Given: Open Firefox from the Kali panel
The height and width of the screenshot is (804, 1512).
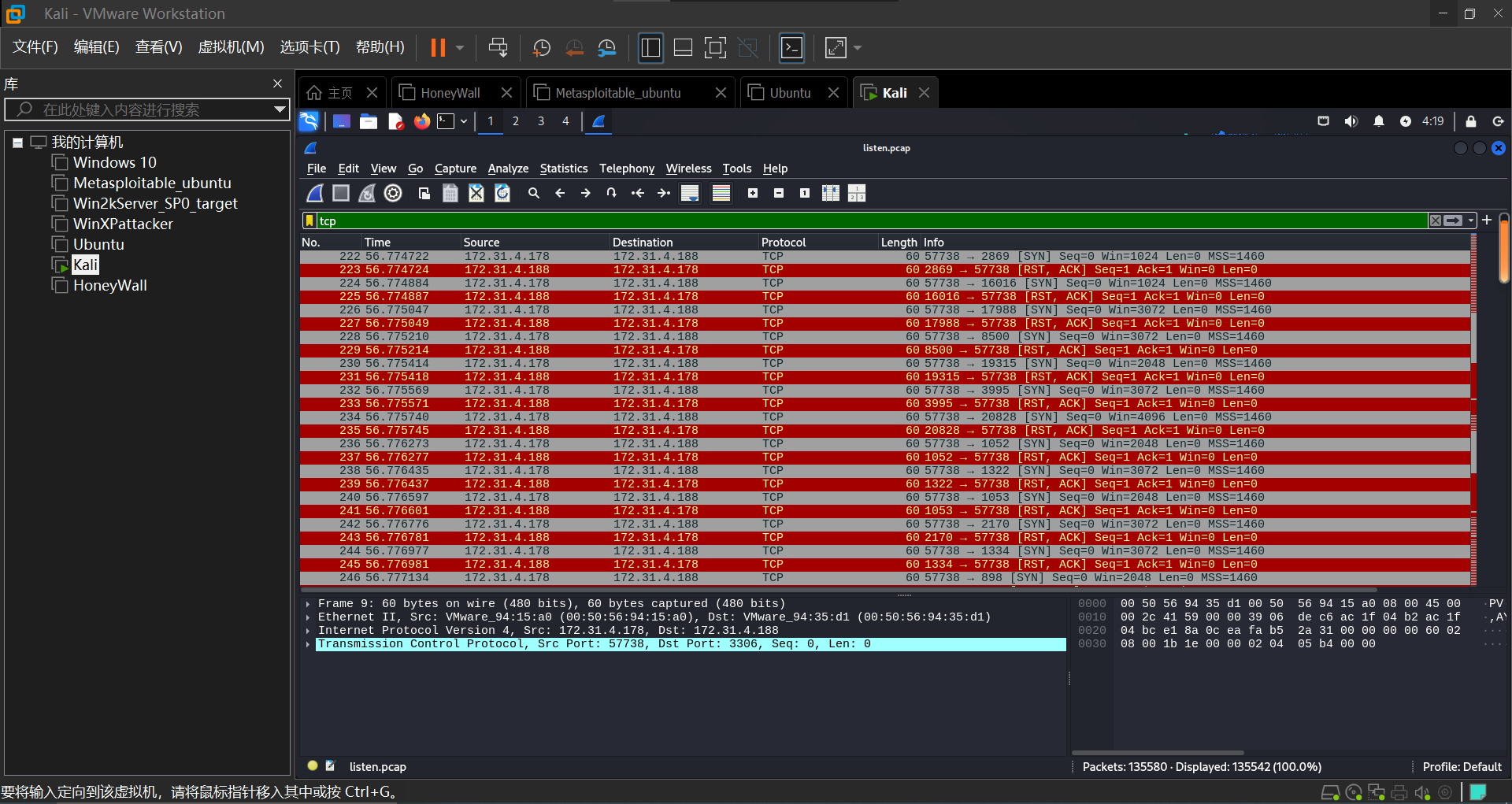Looking at the screenshot, I should (422, 121).
